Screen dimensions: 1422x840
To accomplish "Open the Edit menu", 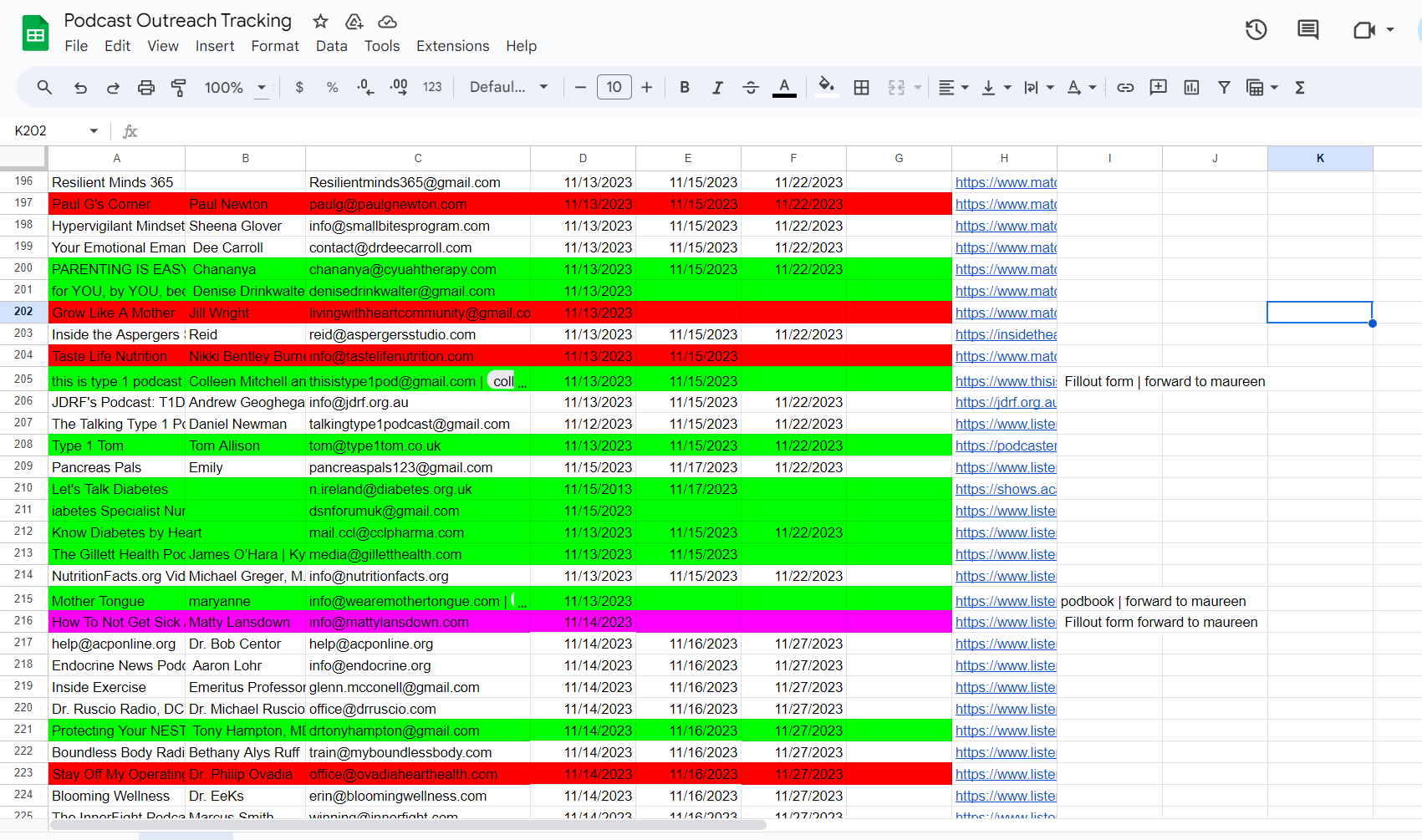I will 117,46.
